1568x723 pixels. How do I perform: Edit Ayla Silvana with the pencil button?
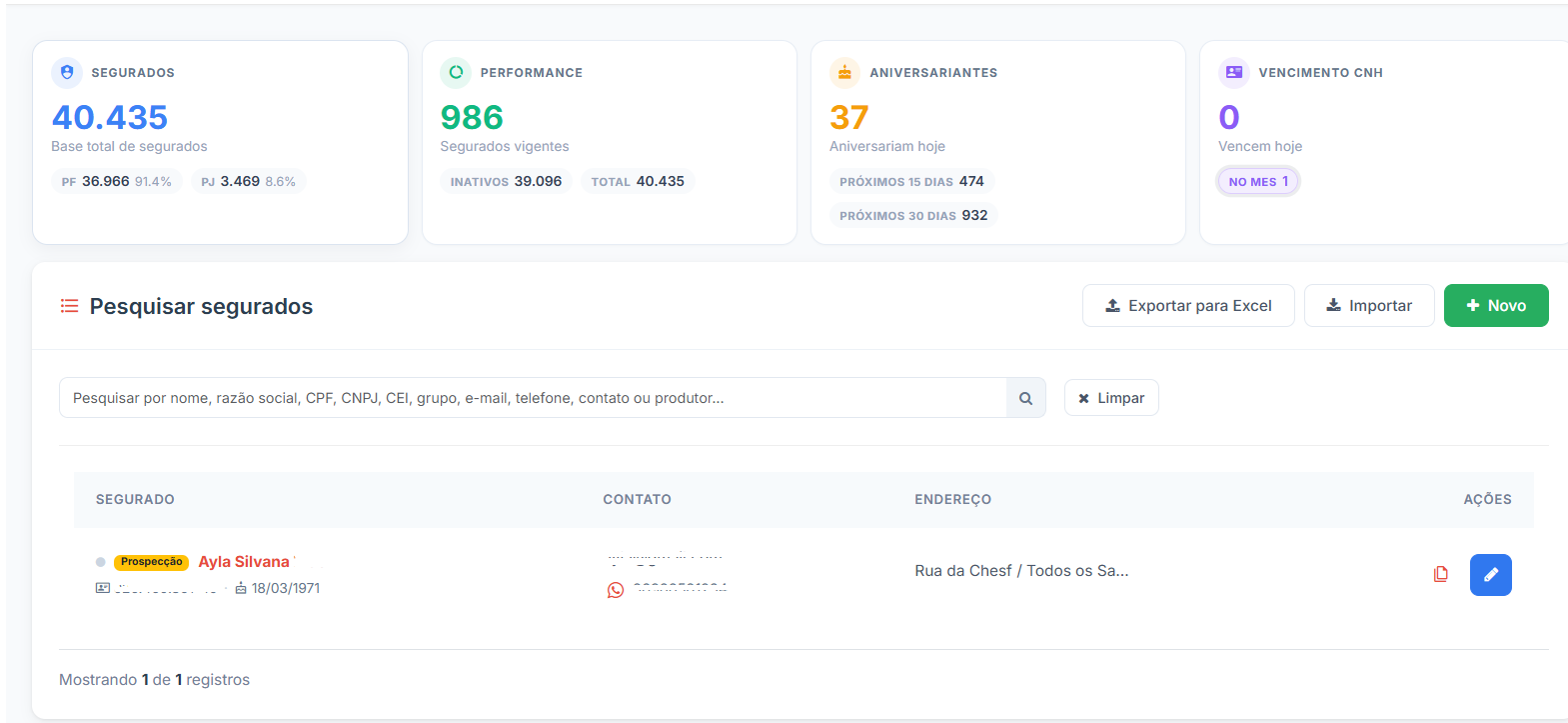coord(1490,575)
